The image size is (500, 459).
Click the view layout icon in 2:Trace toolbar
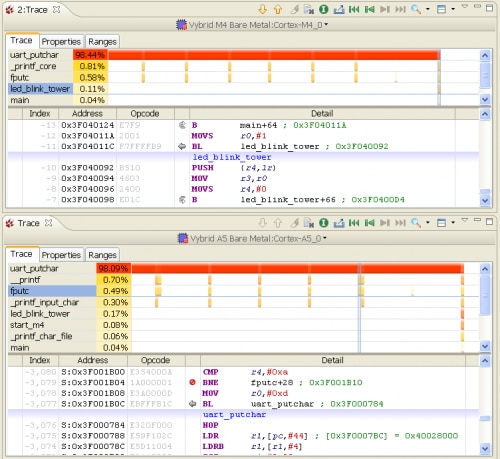tap(441, 9)
